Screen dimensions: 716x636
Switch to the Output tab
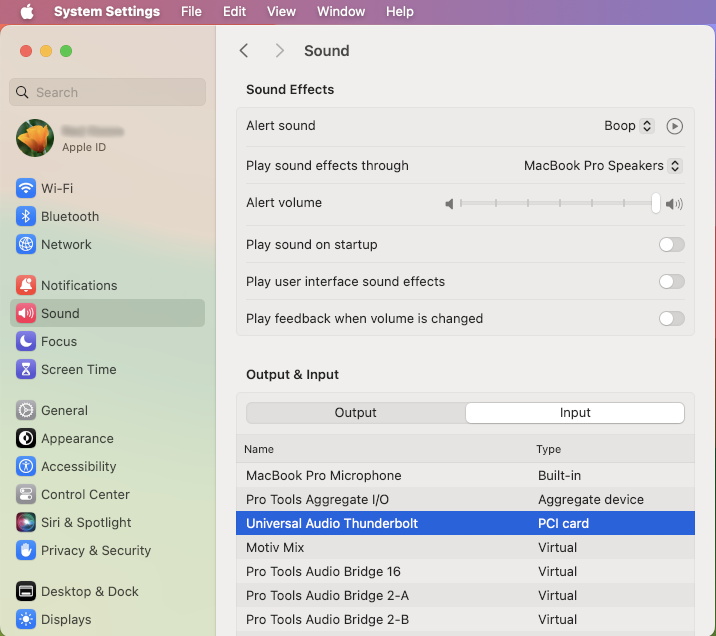[x=355, y=413]
